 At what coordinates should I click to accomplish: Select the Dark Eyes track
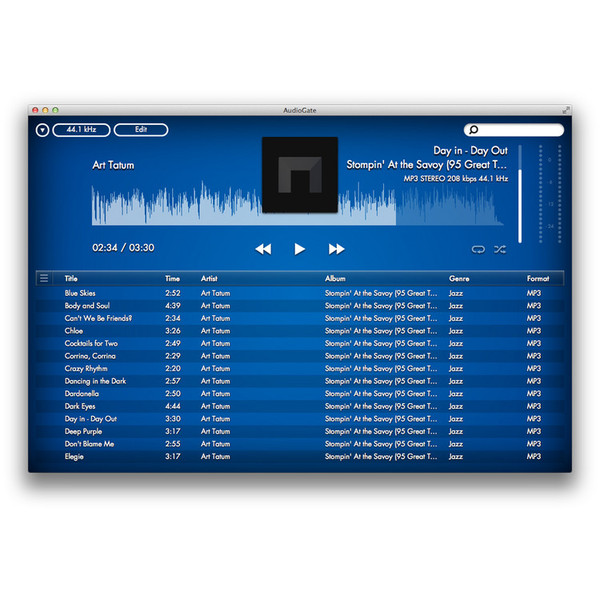[x=300, y=406]
